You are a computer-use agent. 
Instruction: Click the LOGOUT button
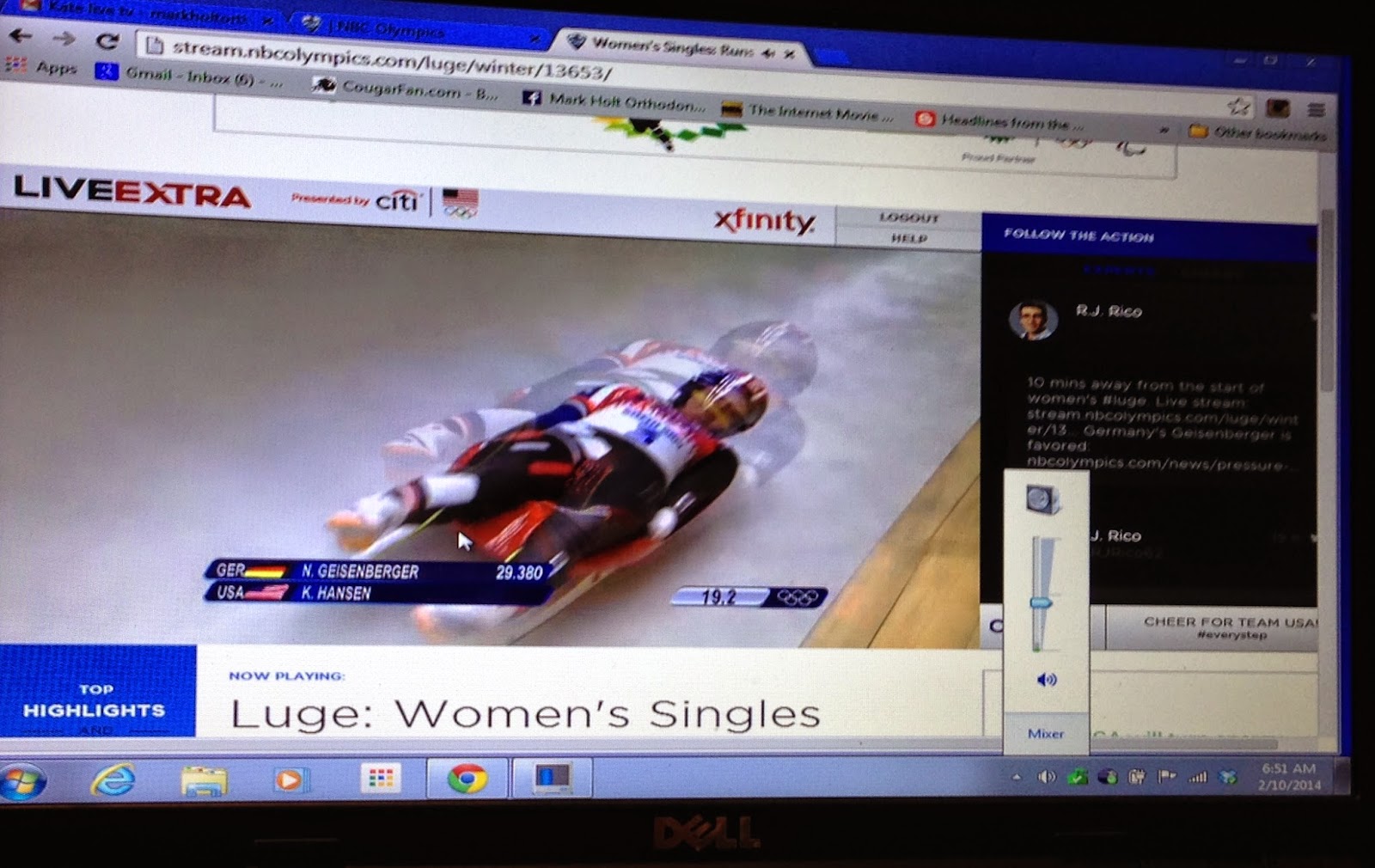coord(908,218)
